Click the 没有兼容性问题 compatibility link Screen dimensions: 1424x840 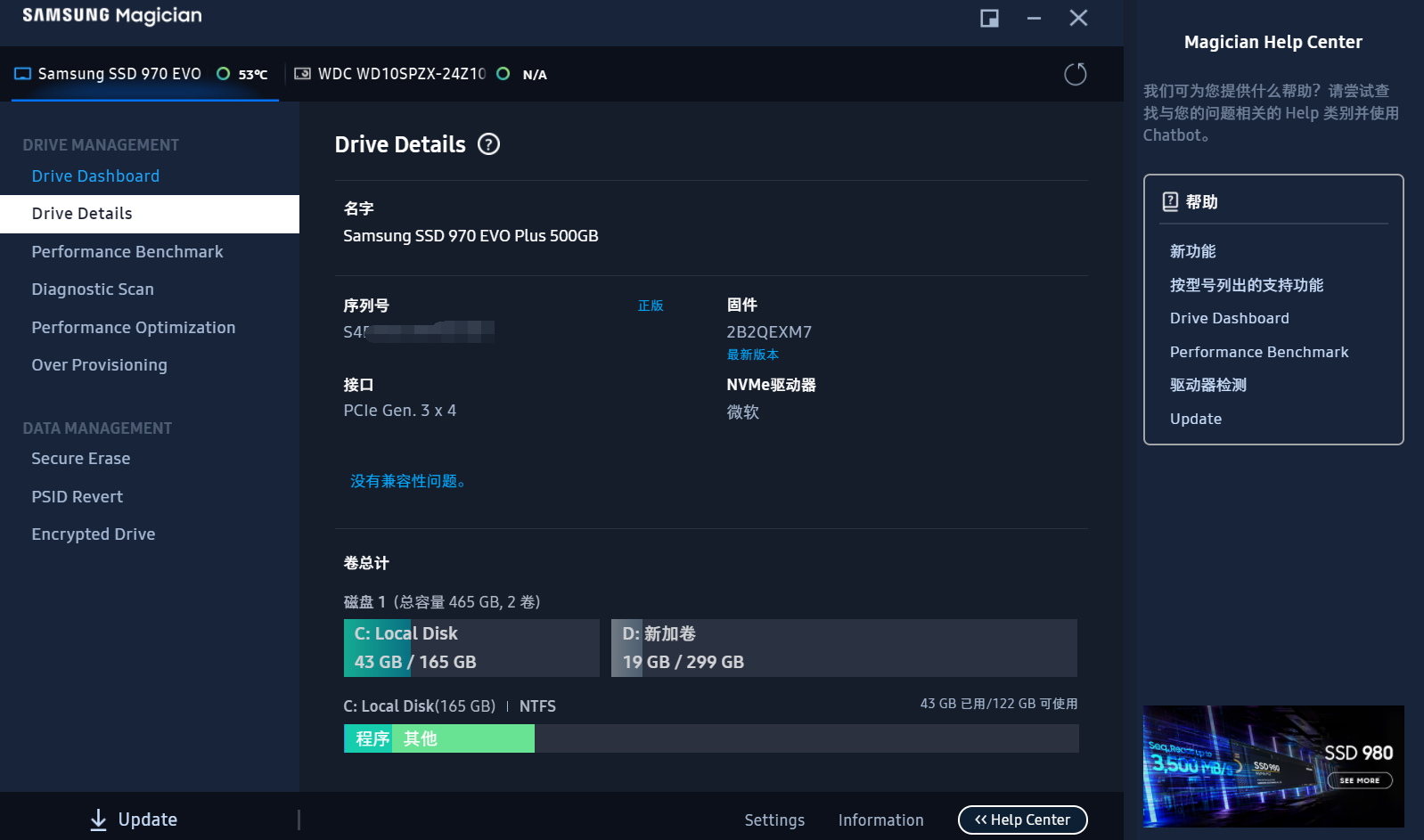click(407, 481)
